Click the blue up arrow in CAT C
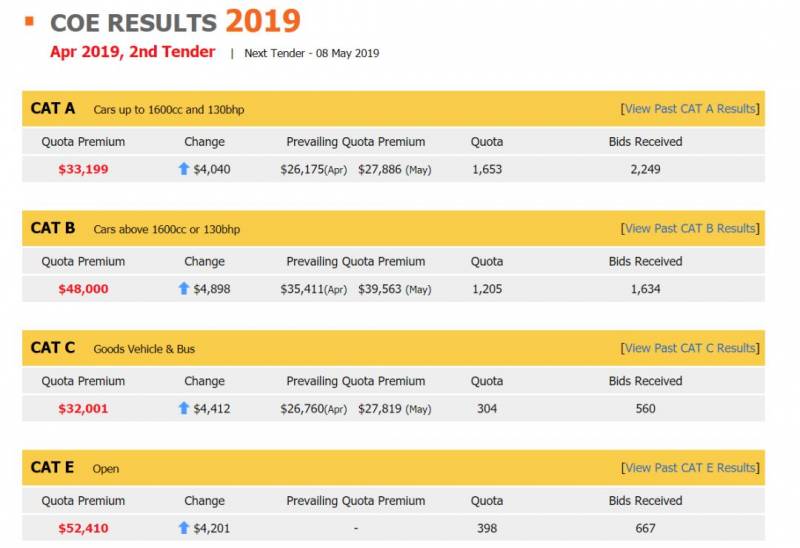 pyautogui.click(x=184, y=408)
